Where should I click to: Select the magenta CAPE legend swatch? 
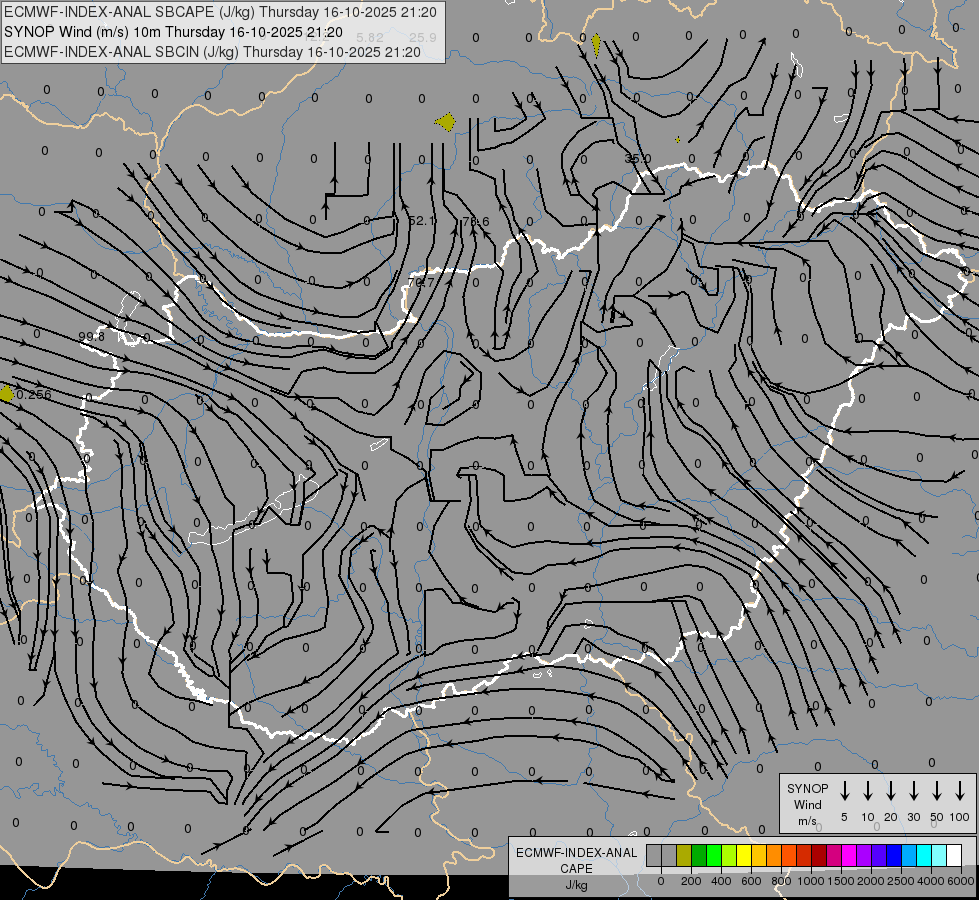click(849, 855)
